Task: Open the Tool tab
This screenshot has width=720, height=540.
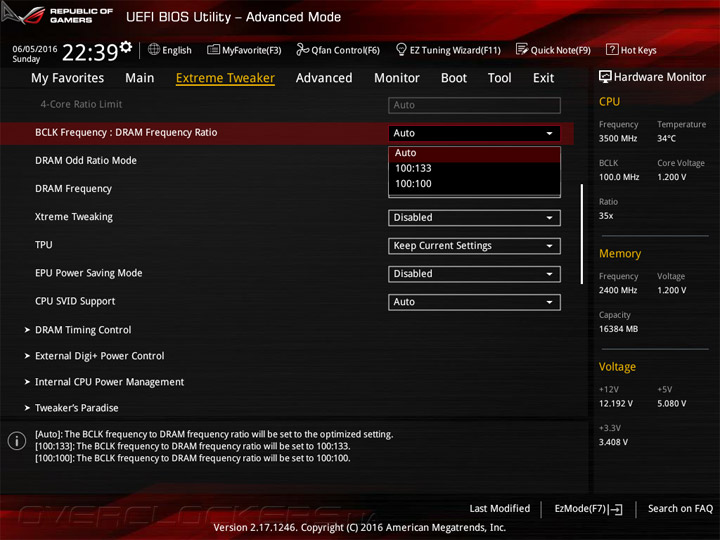Action: point(500,78)
